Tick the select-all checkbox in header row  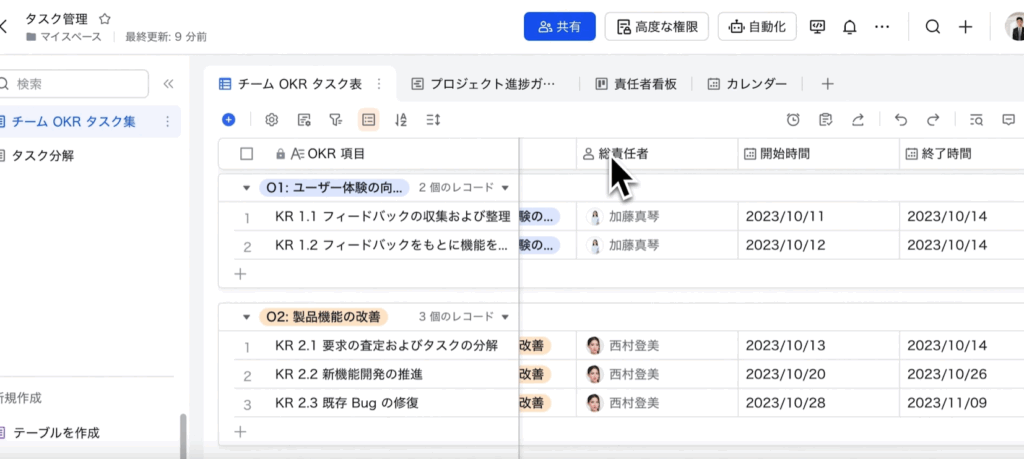[247, 154]
